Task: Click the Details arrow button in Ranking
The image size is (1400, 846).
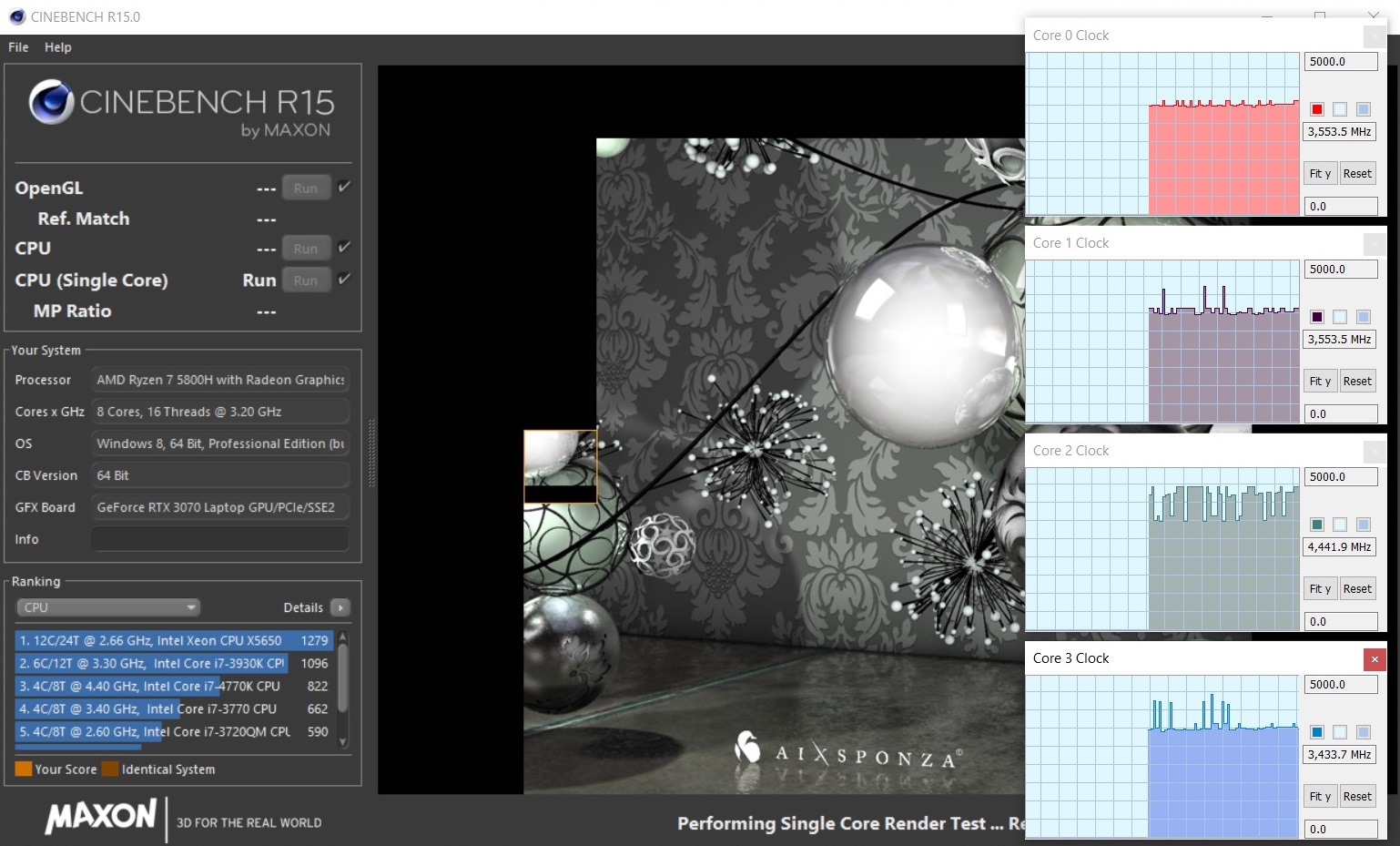Action: coord(340,607)
